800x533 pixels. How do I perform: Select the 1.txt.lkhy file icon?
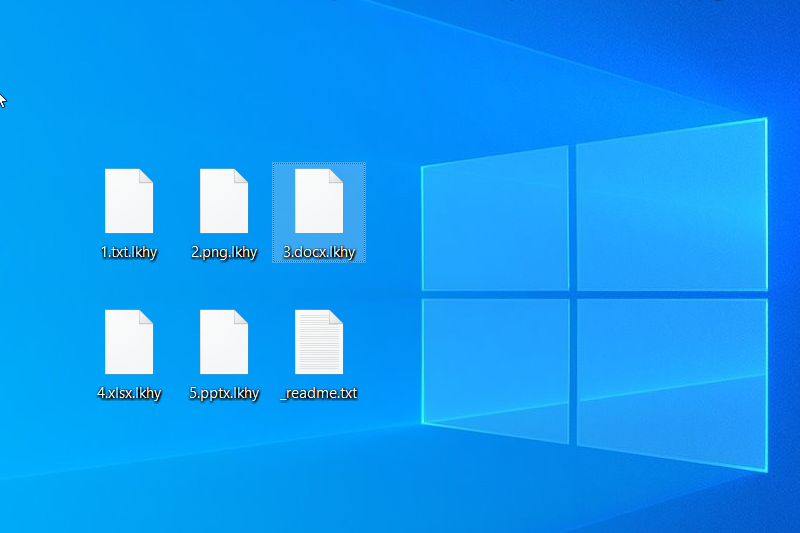point(129,201)
